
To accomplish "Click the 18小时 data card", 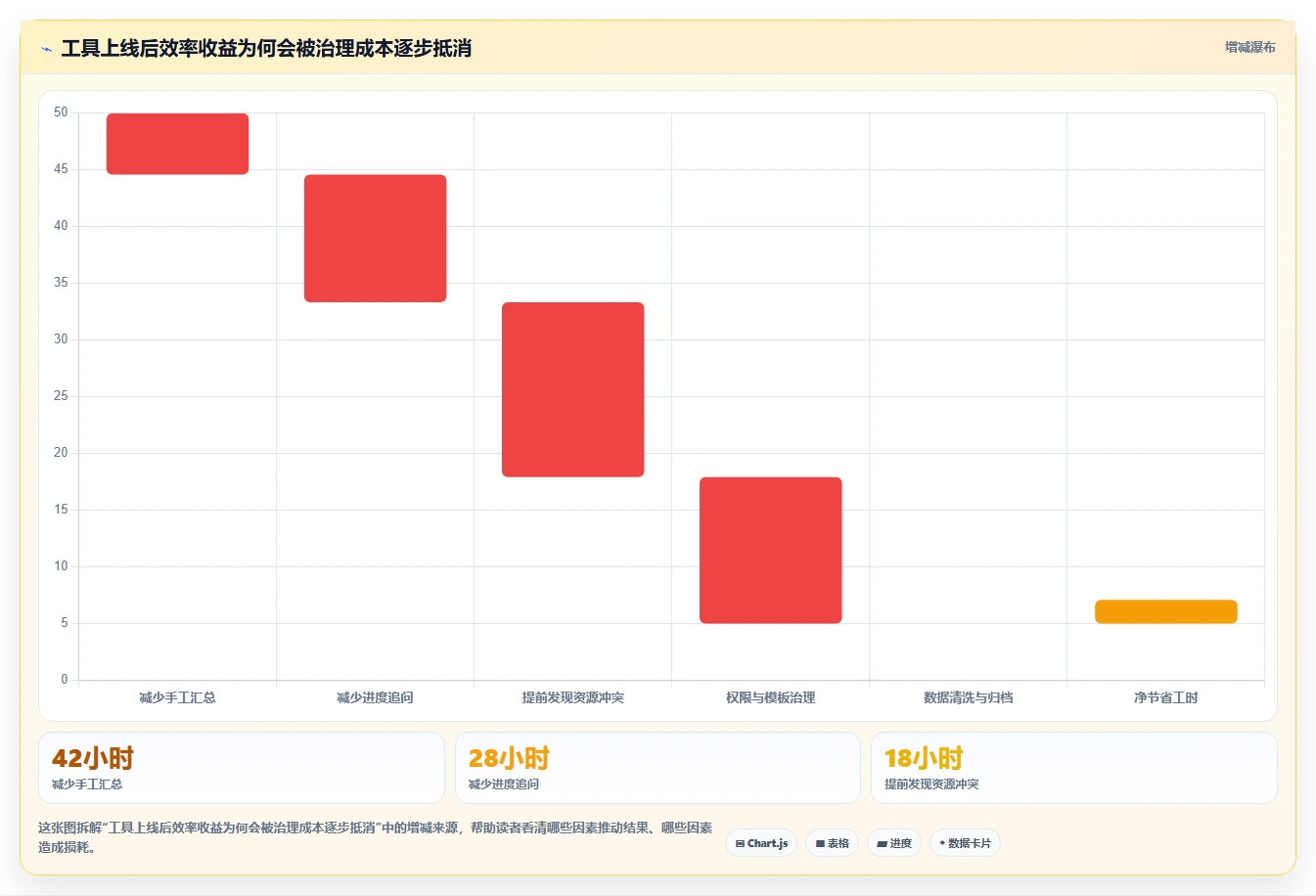I will pyautogui.click(x=1073, y=768).
